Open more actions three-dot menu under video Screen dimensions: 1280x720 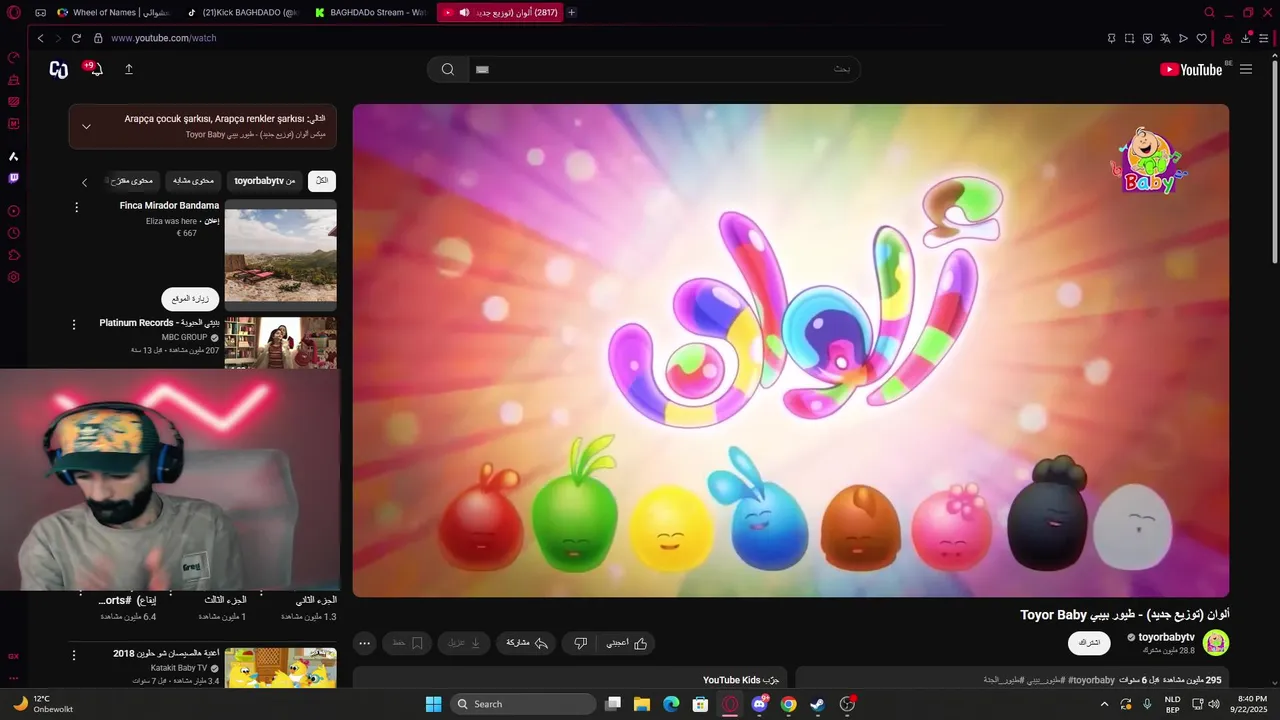click(x=365, y=643)
